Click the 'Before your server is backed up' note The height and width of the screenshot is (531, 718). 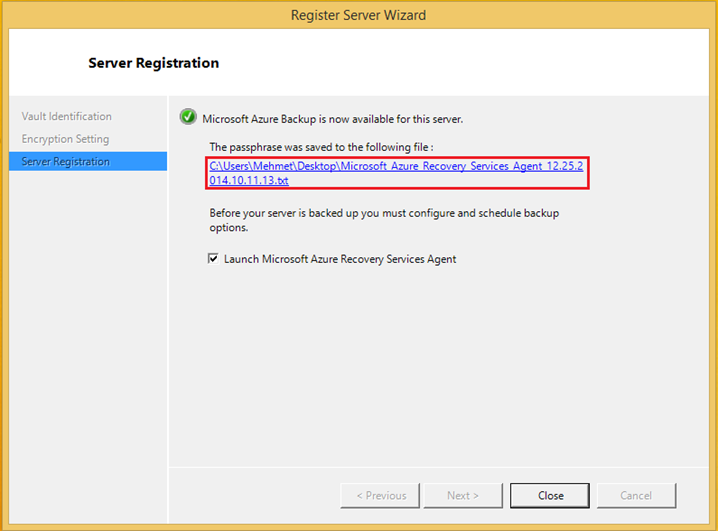click(x=384, y=220)
